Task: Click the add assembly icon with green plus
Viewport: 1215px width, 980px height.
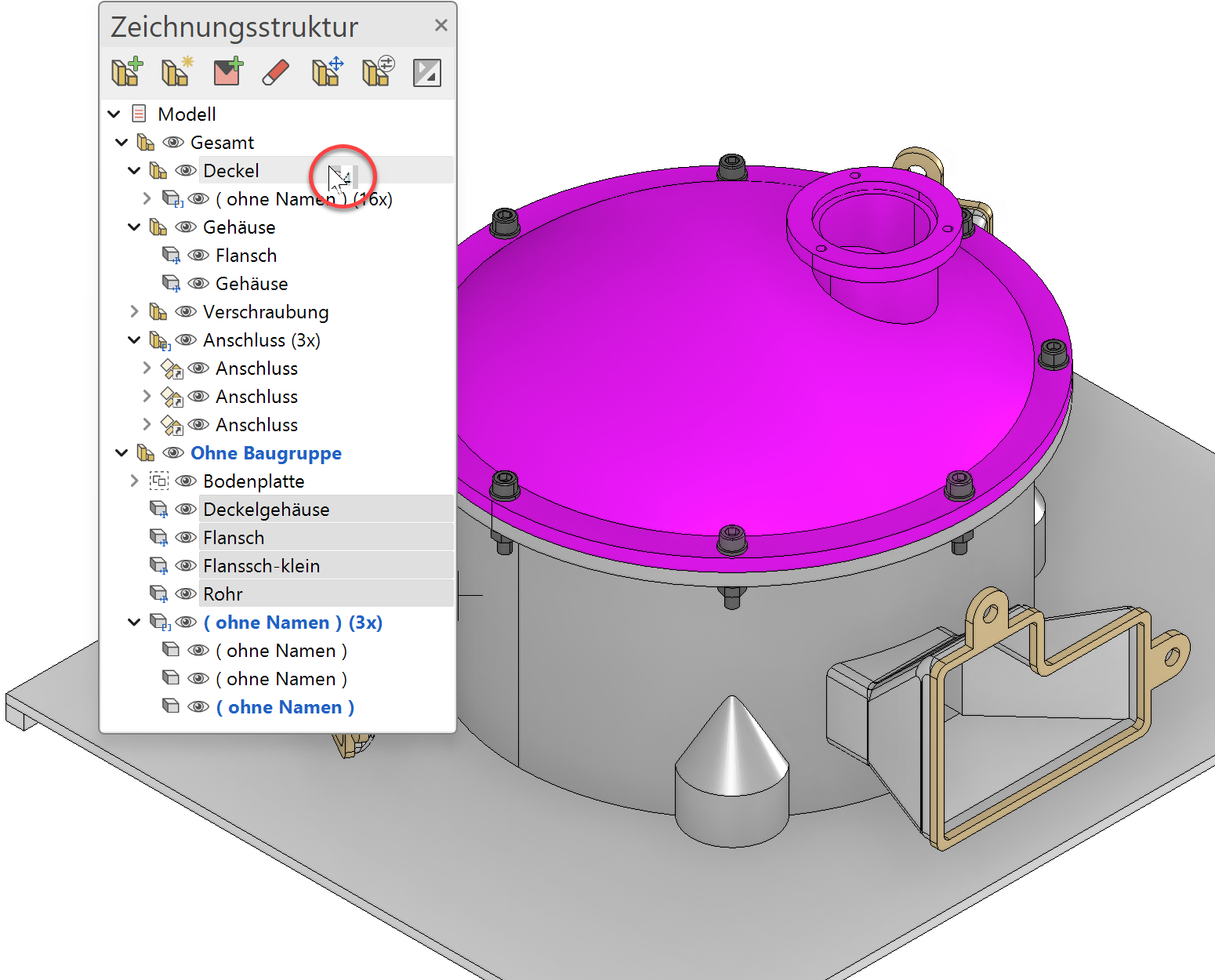Action: (127, 72)
